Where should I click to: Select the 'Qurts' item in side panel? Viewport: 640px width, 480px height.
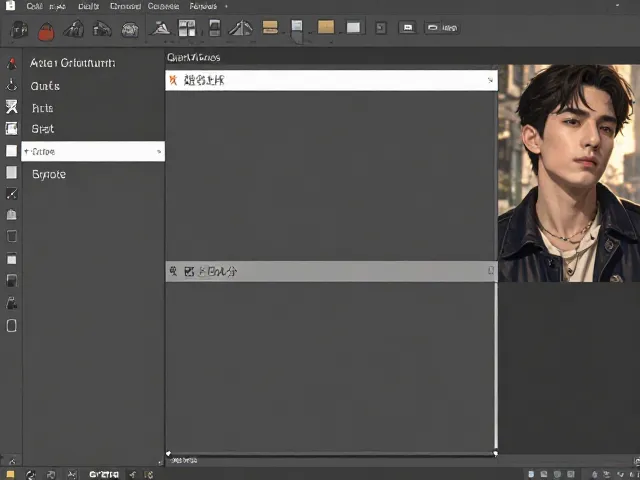pyautogui.click(x=45, y=86)
